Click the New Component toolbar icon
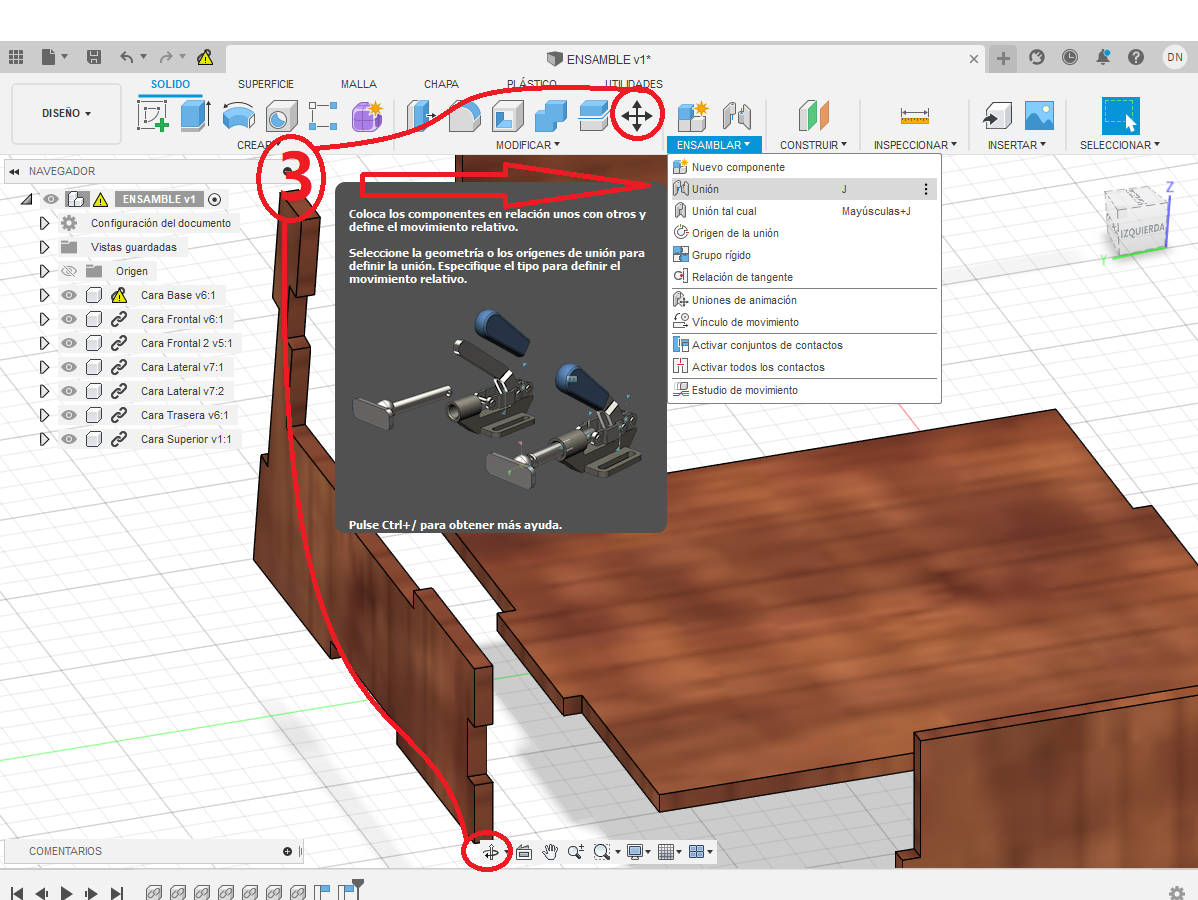Screen dimensions: 1198x900 [693, 116]
